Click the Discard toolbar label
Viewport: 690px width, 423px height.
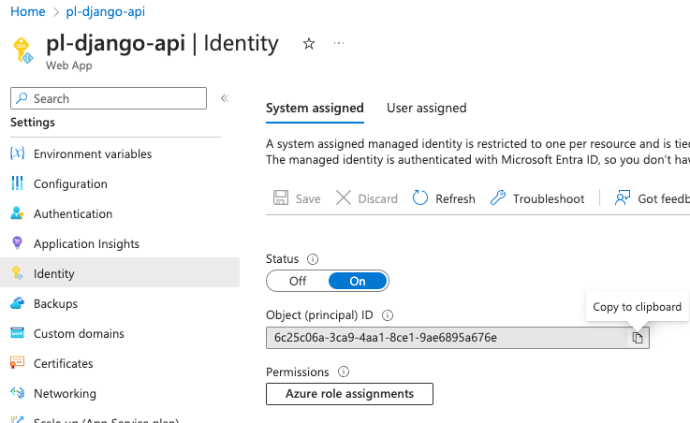(378, 199)
